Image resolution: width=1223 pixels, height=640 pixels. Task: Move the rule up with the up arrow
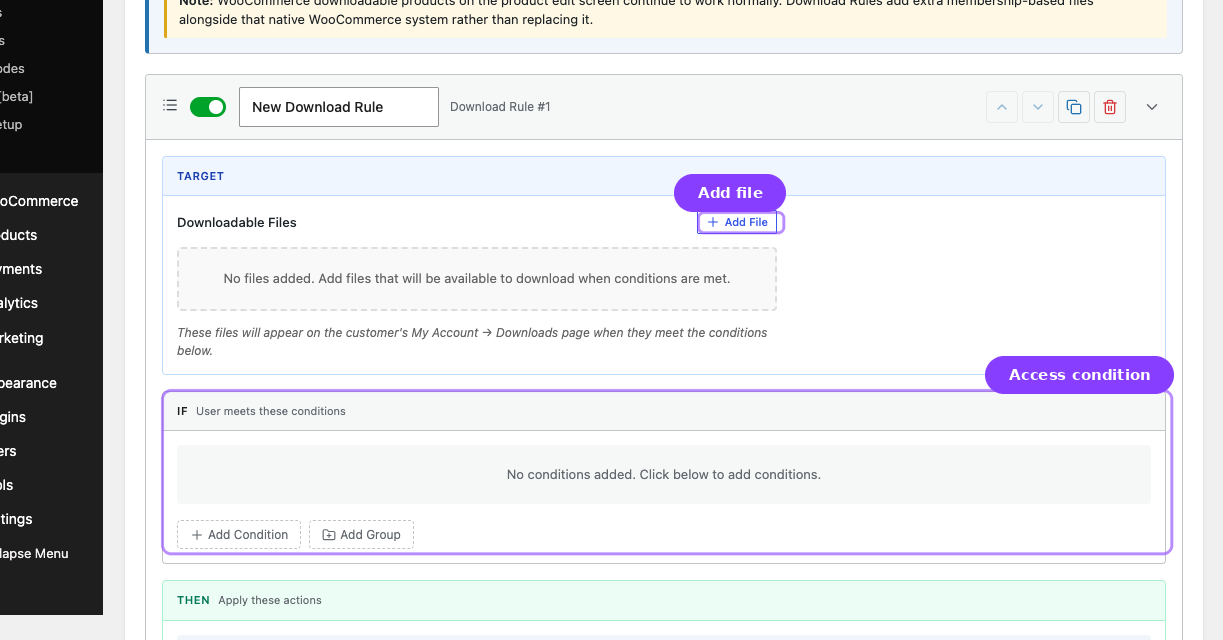[x=1002, y=107]
